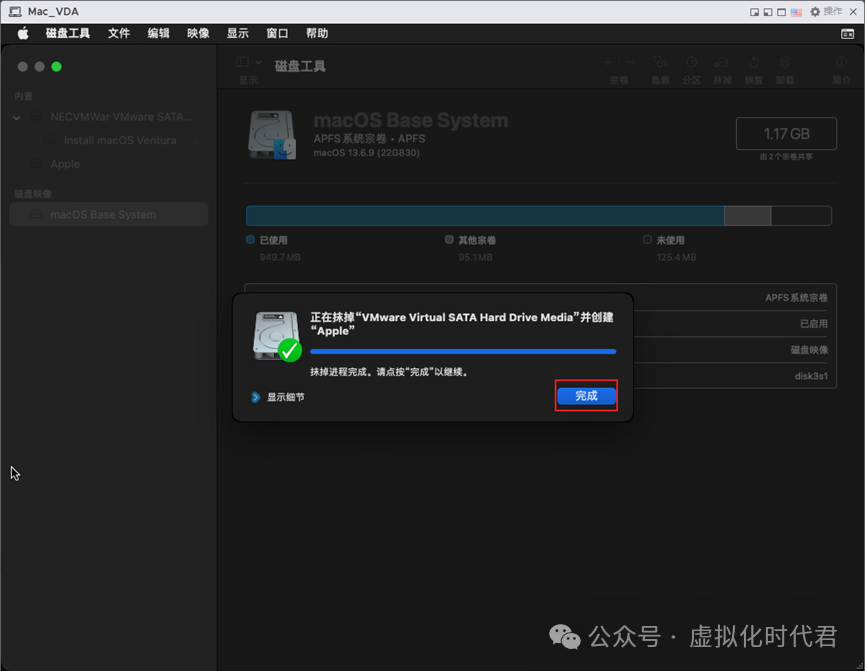865x671 pixels.
Task: Select Install macOS Ventura volume
Action: click(120, 140)
